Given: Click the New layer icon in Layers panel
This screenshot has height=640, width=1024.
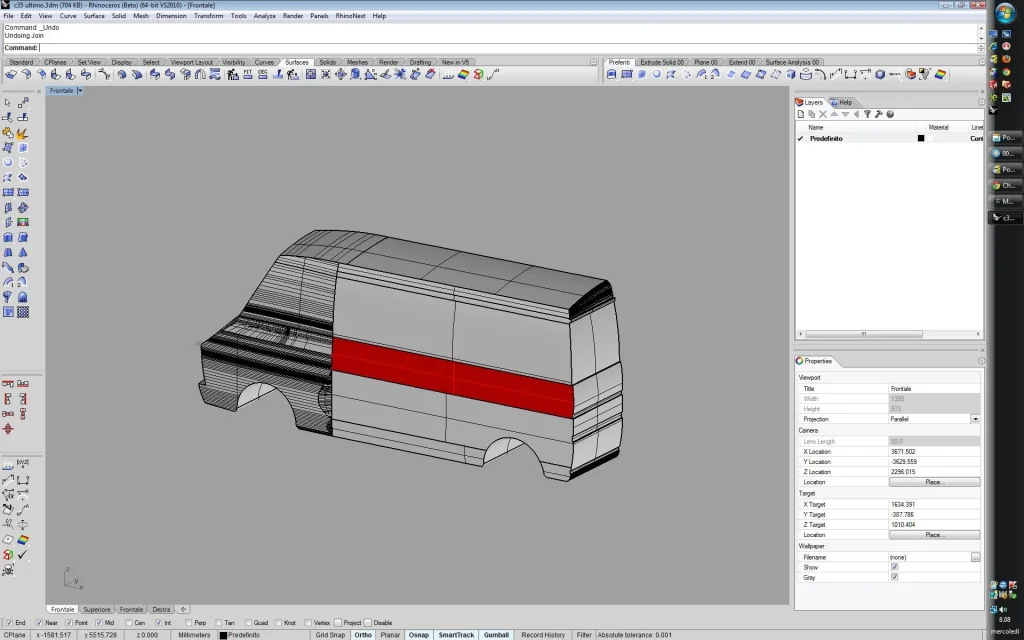Looking at the screenshot, I should coord(801,114).
